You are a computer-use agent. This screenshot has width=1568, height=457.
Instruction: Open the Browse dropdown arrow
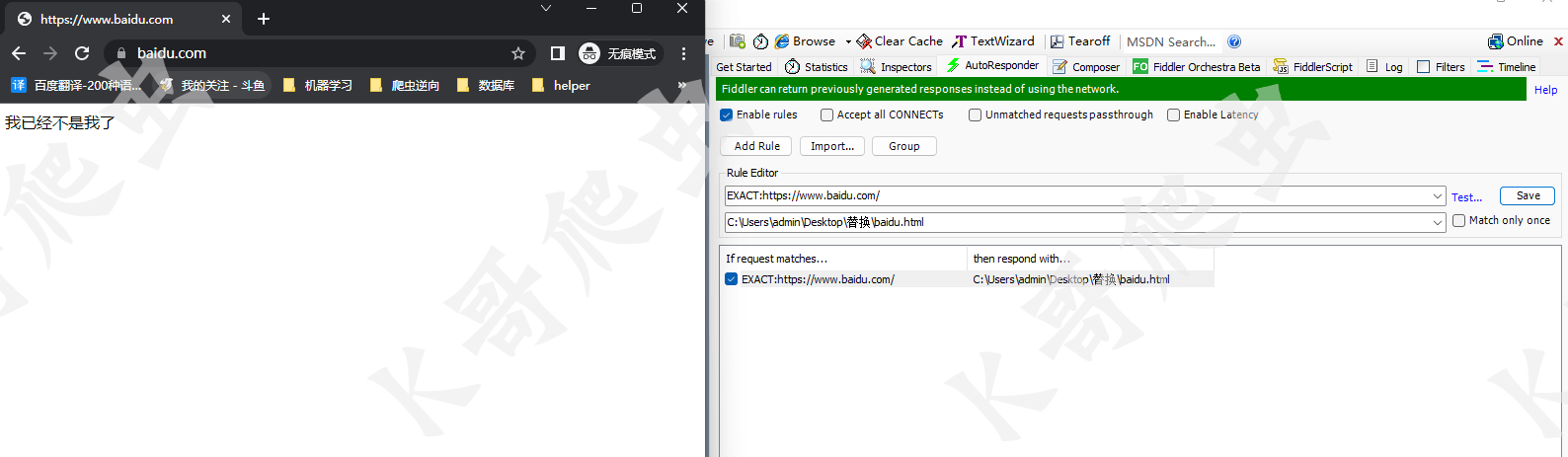(x=848, y=41)
